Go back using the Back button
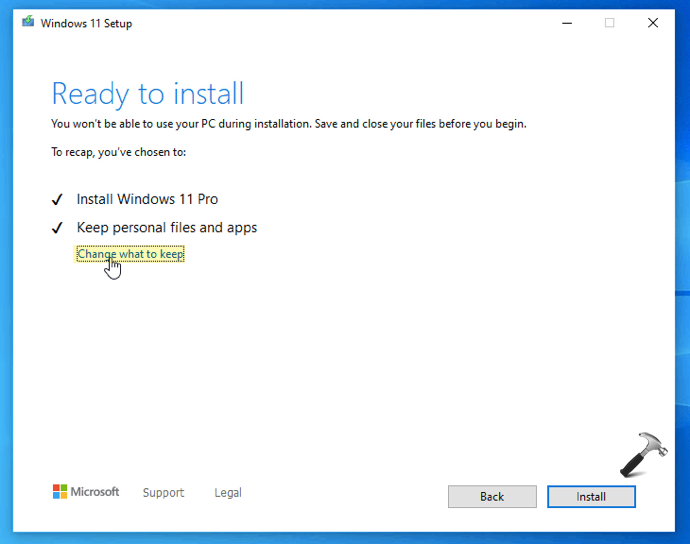The width and height of the screenshot is (690, 544). pyautogui.click(x=492, y=496)
